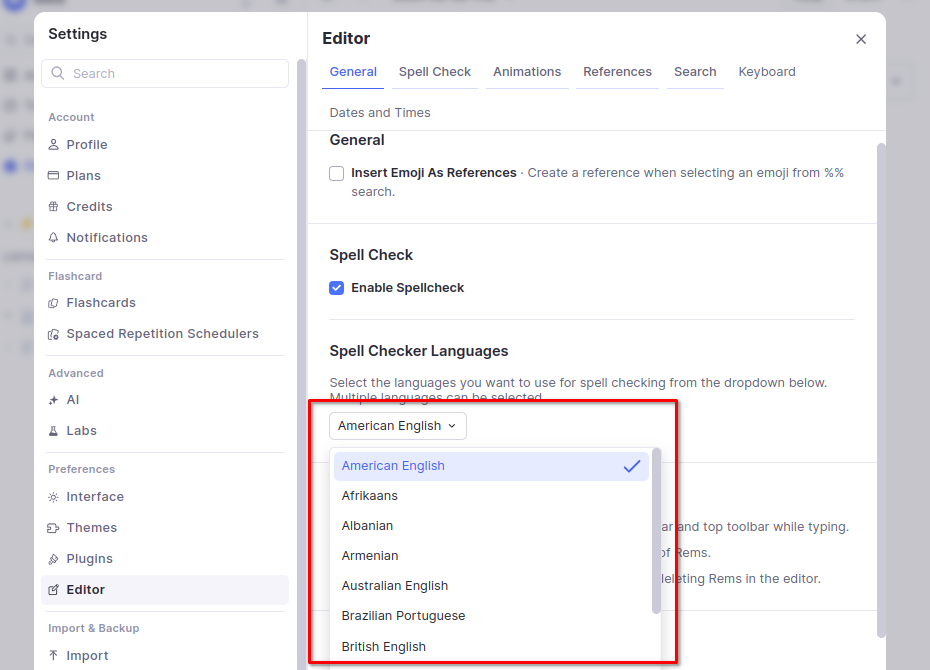Click the Plugins puzzle icon
The image size is (930, 670).
54,559
